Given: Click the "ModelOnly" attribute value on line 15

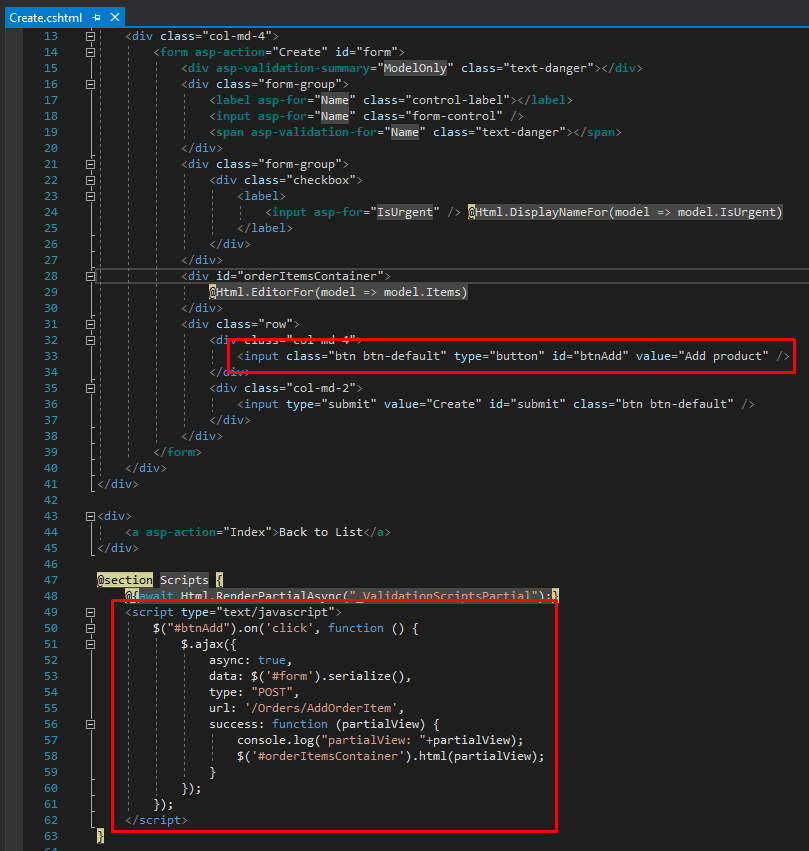Looking at the screenshot, I should tap(415, 68).
